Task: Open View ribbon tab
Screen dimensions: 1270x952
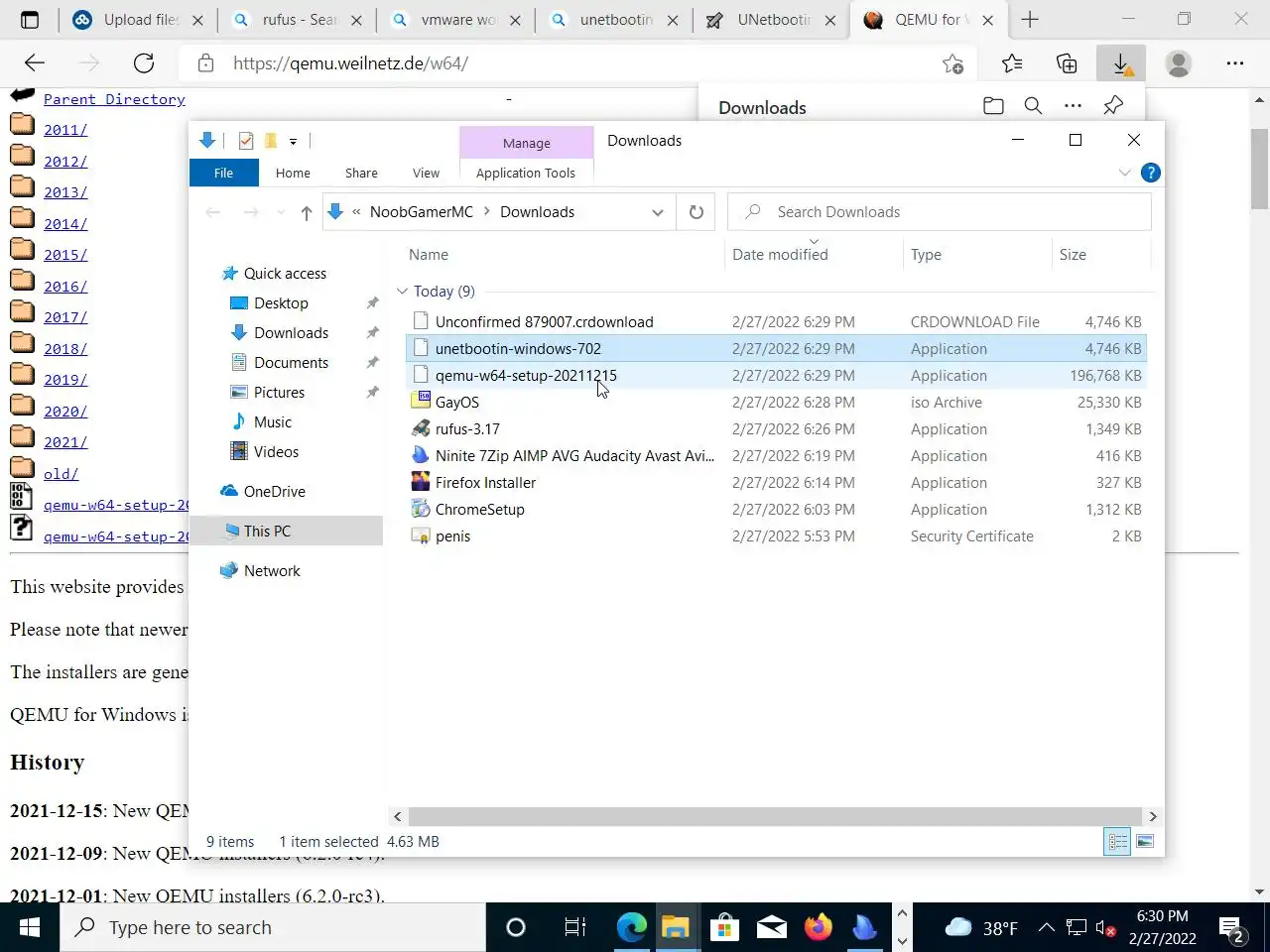Action: [x=426, y=173]
